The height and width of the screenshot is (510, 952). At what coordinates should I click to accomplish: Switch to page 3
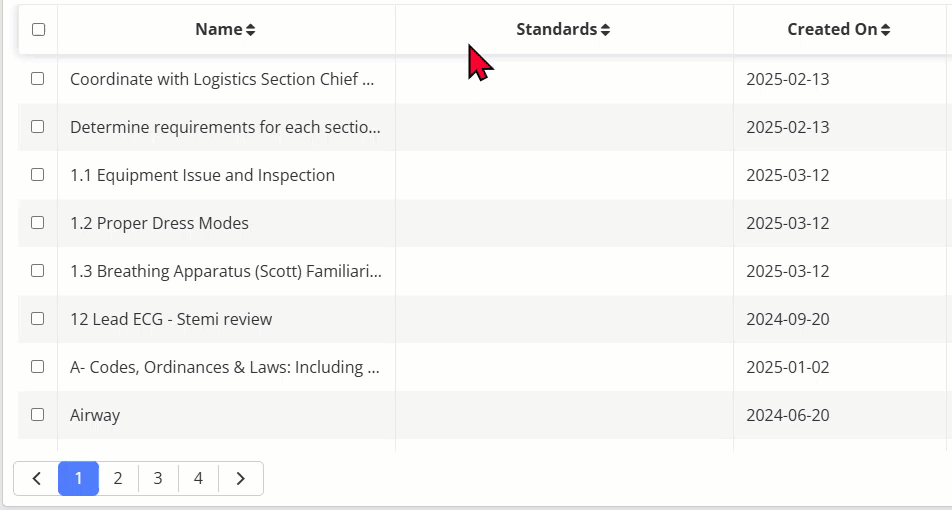[x=158, y=478]
